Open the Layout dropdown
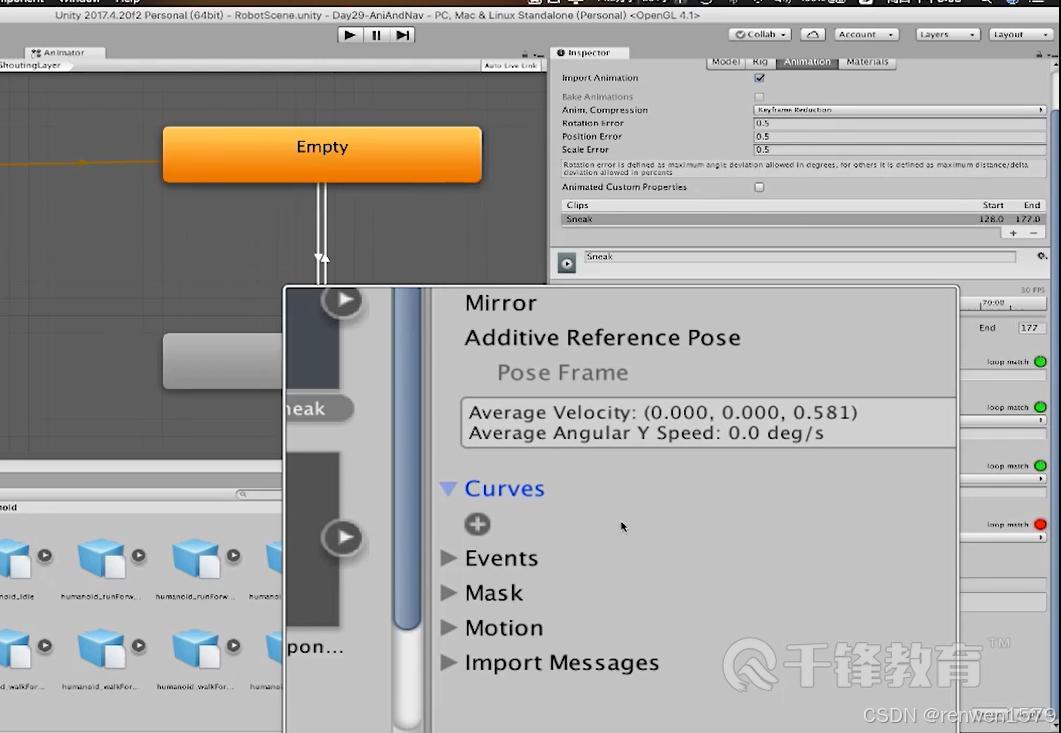Viewport: 1061px width, 733px height. click(x=1021, y=35)
